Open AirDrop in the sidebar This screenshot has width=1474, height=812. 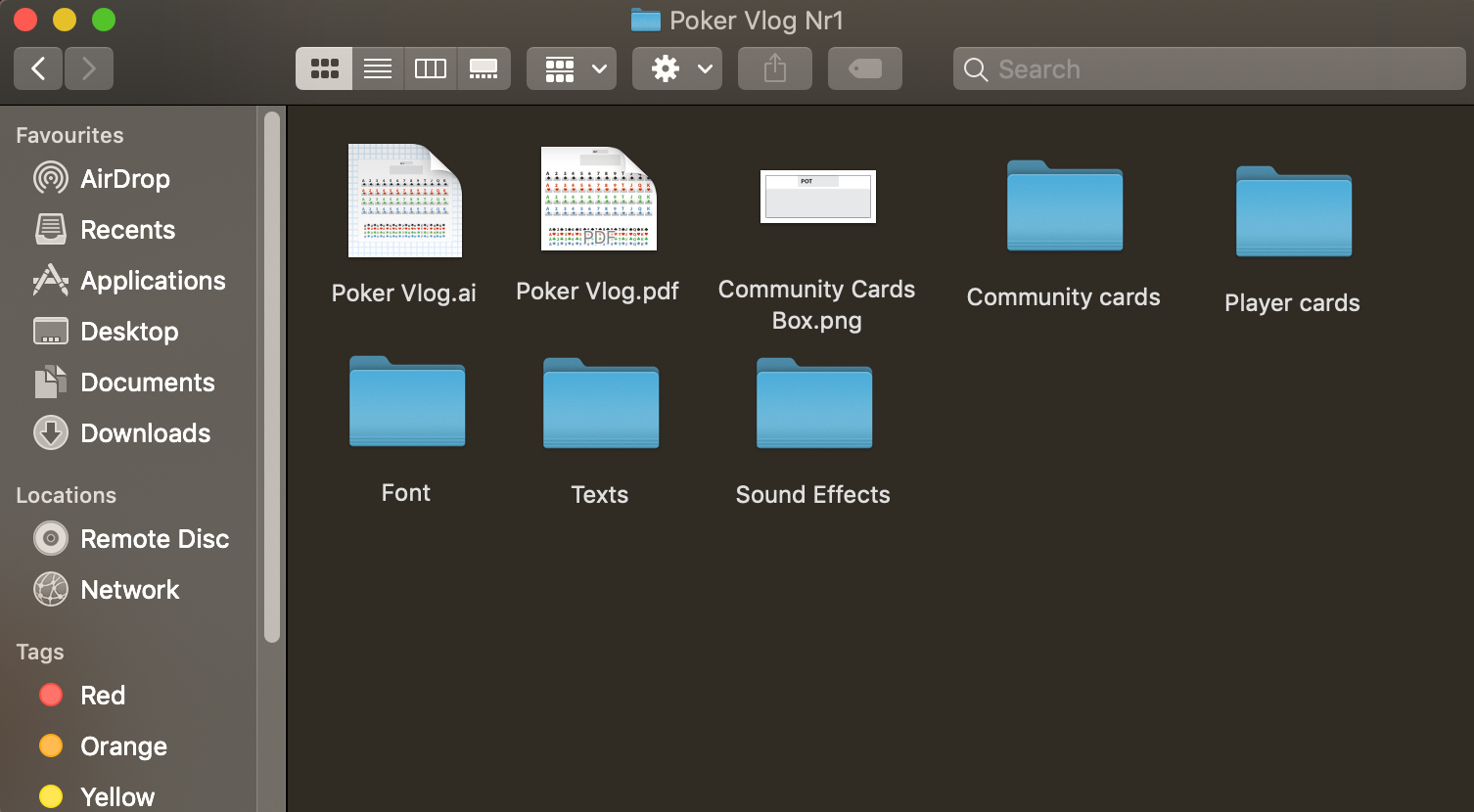pos(124,179)
